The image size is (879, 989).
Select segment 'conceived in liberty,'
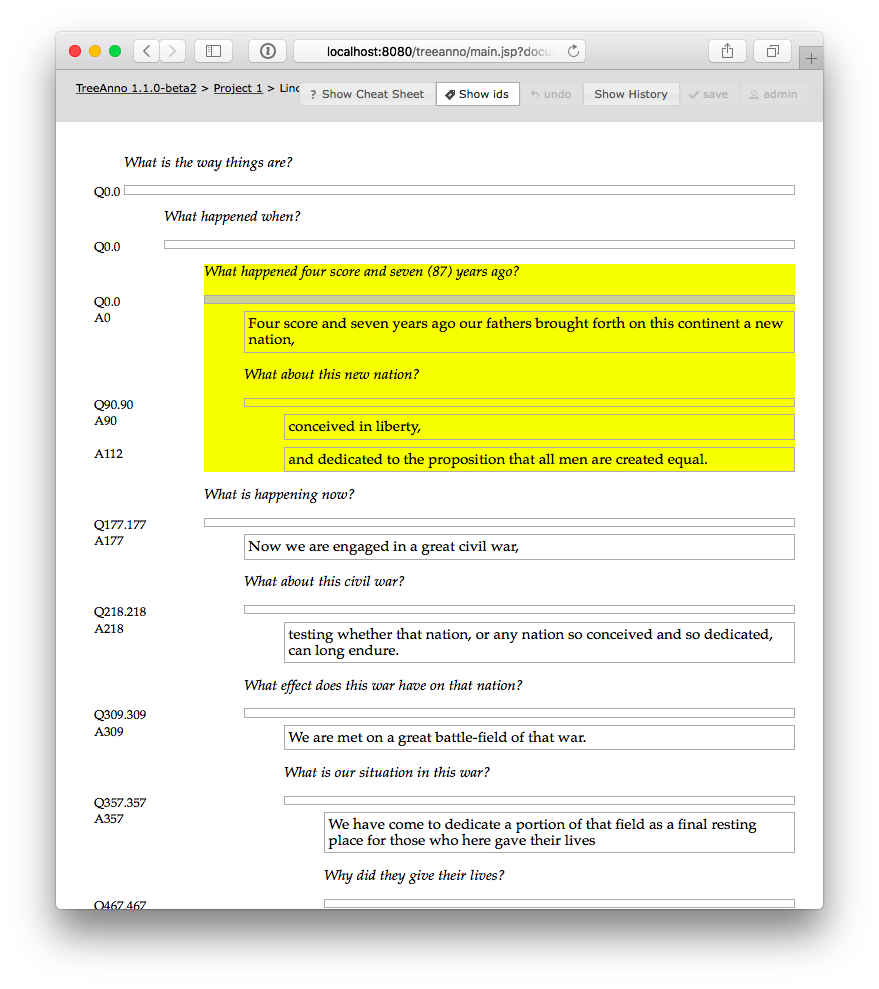(x=539, y=427)
